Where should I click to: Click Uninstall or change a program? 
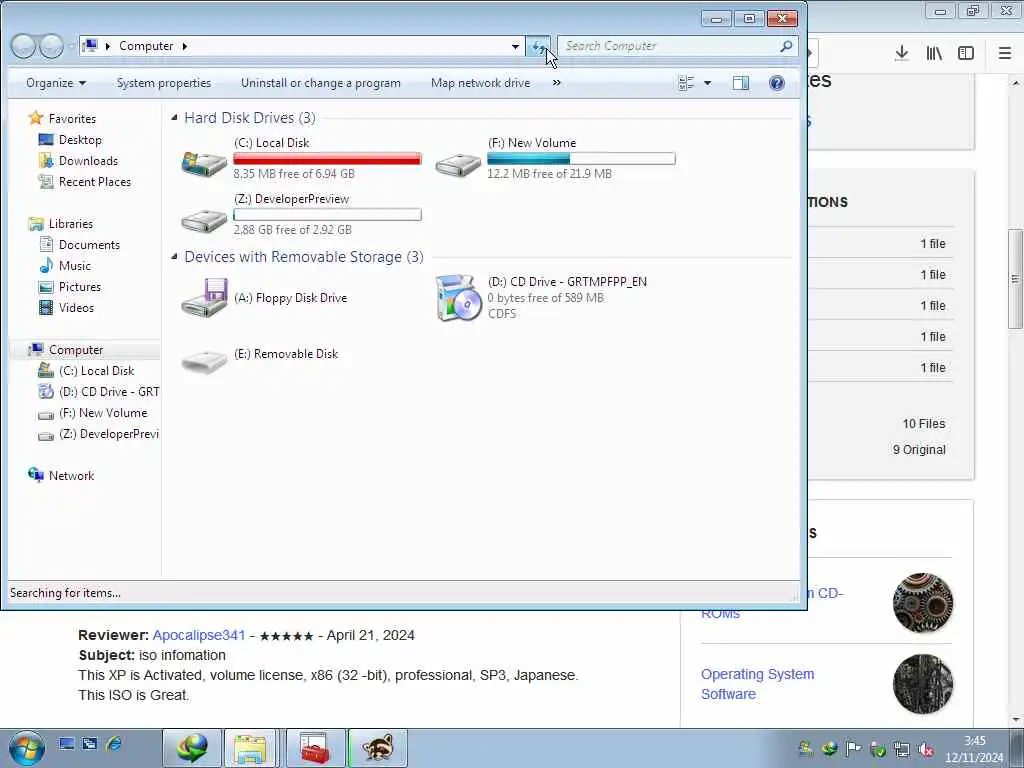point(321,83)
